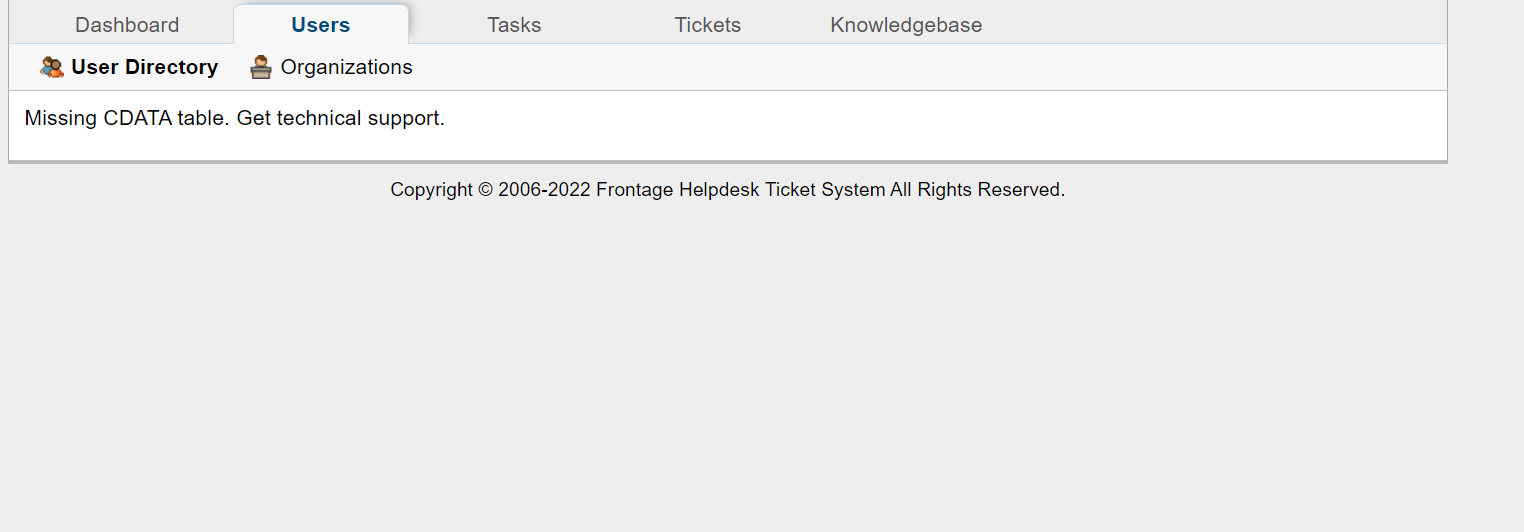This screenshot has width=1524, height=532.
Task: Click blank white panel right of error message
Action: 900,125
